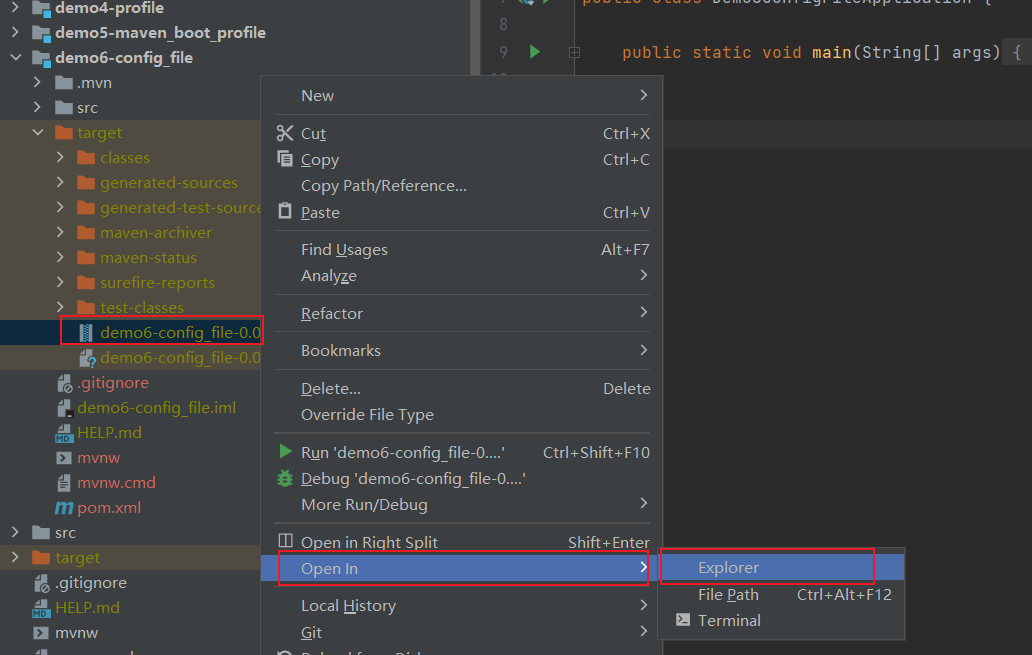Click the Cut scissors icon
This screenshot has height=655, width=1032.
click(x=284, y=133)
